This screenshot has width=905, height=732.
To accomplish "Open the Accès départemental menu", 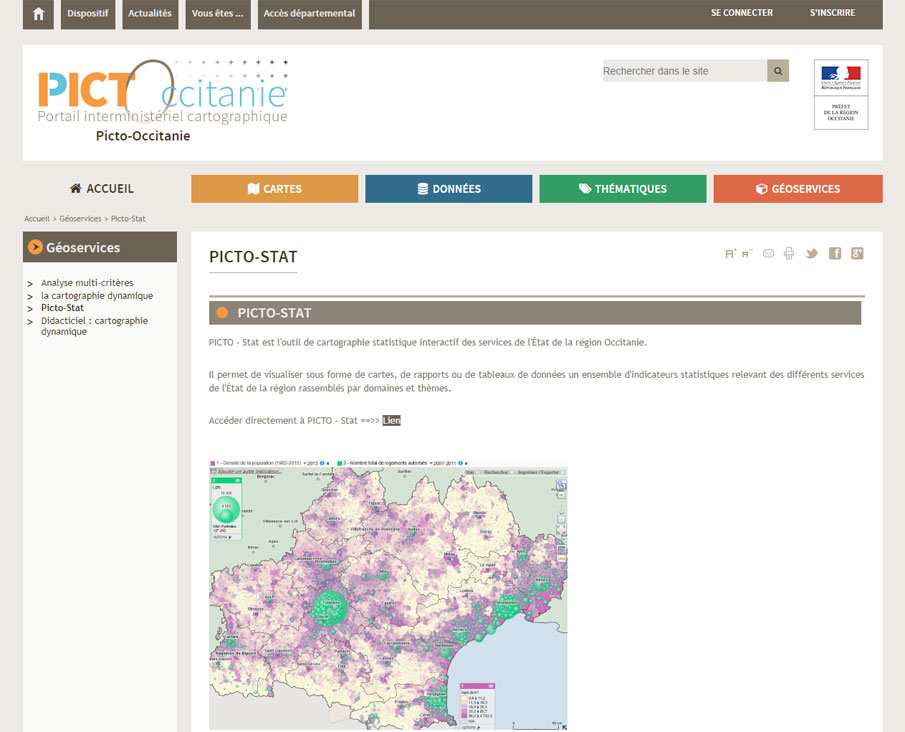I will [x=309, y=14].
